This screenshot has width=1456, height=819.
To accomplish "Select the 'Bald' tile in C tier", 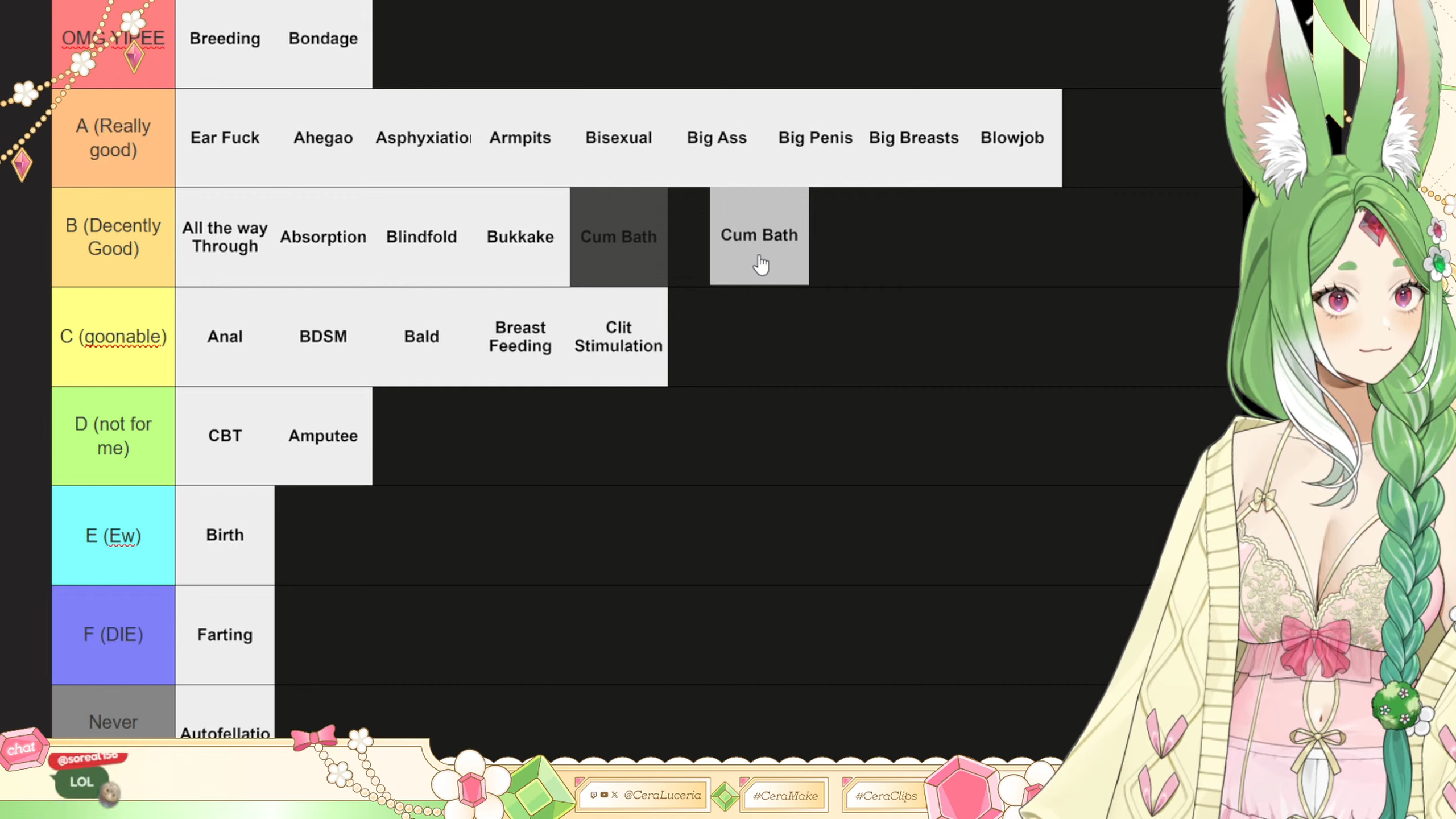I will pos(421,337).
